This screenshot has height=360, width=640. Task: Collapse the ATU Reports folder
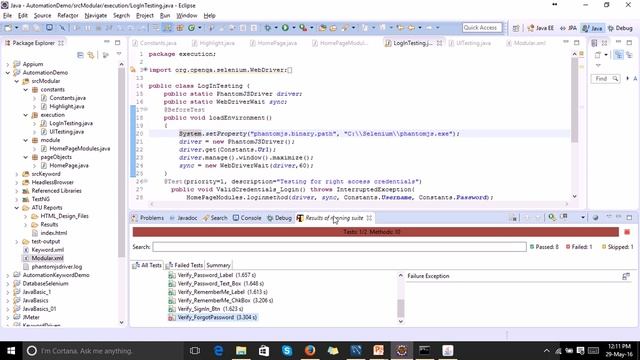coord(17,208)
